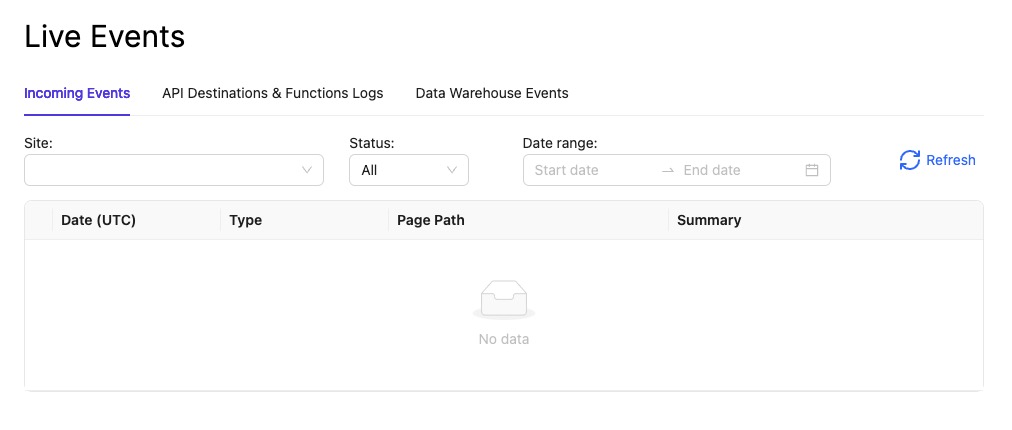This screenshot has height=430, width=1012.
Task: Switch to the Incoming Events tab
Action: coord(77,93)
